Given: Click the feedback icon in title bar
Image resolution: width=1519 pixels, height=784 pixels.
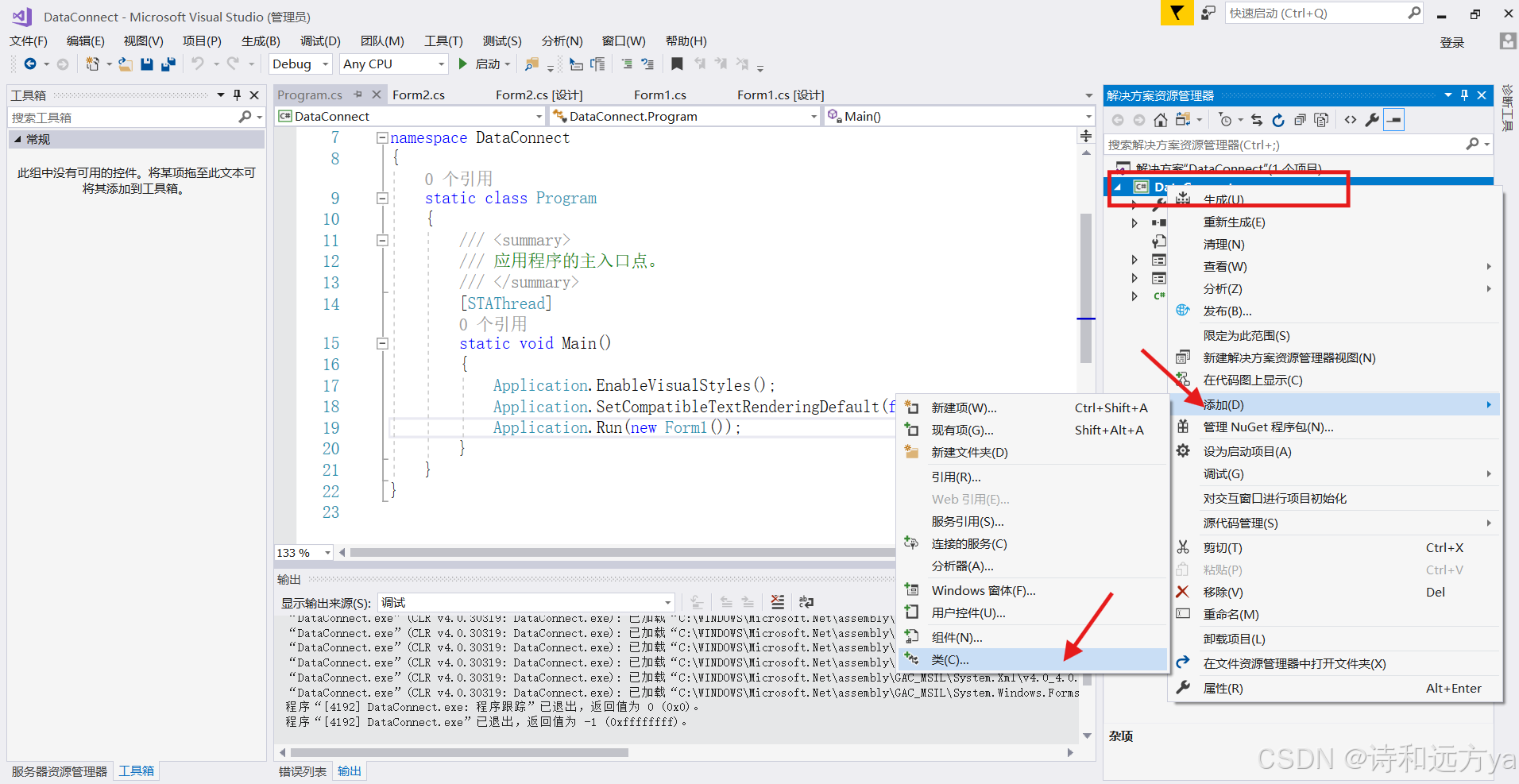Looking at the screenshot, I should coord(1208,14).
